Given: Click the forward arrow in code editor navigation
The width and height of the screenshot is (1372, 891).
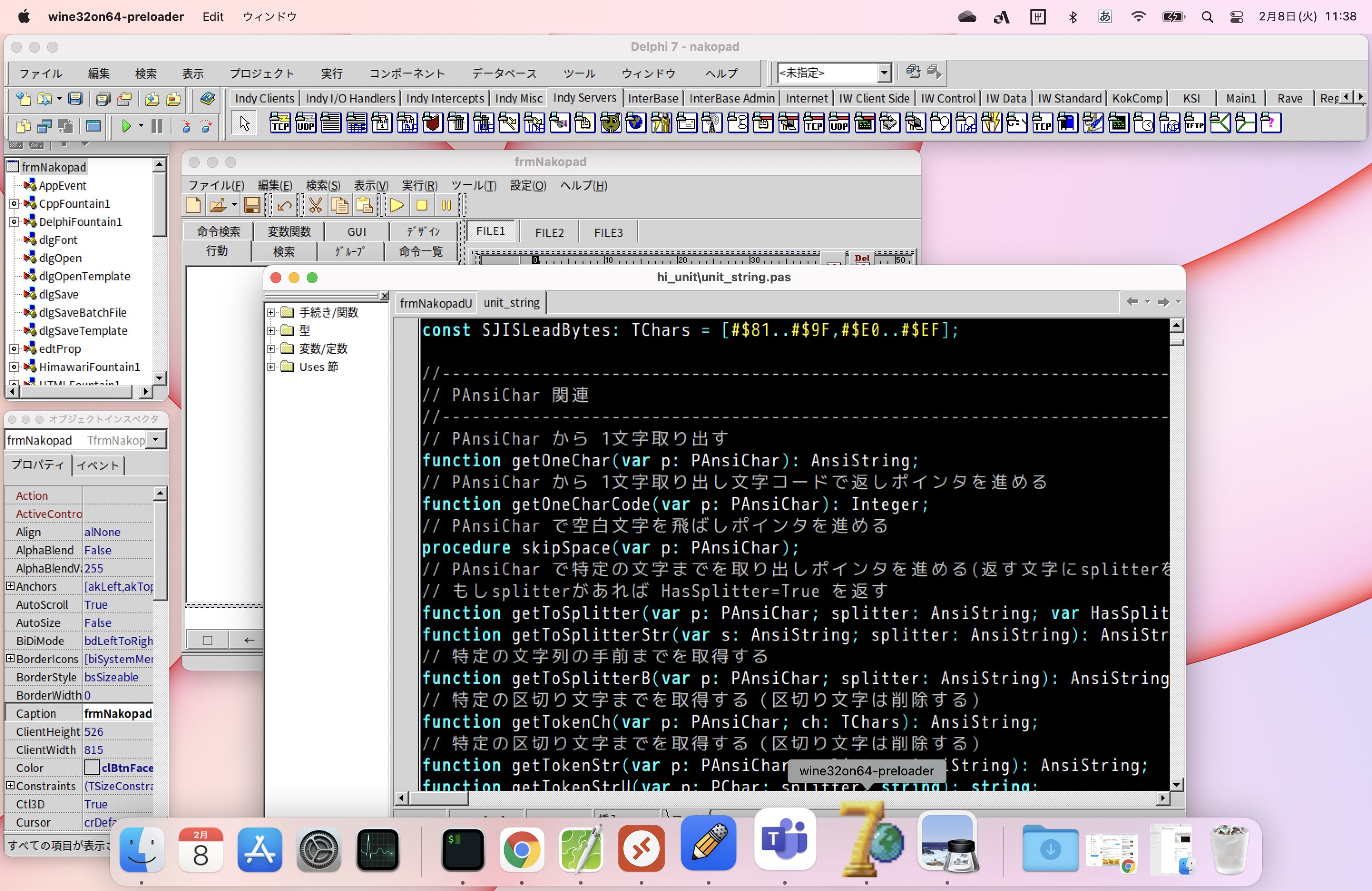Looking at the screenshot, I should coord(1163,301).
